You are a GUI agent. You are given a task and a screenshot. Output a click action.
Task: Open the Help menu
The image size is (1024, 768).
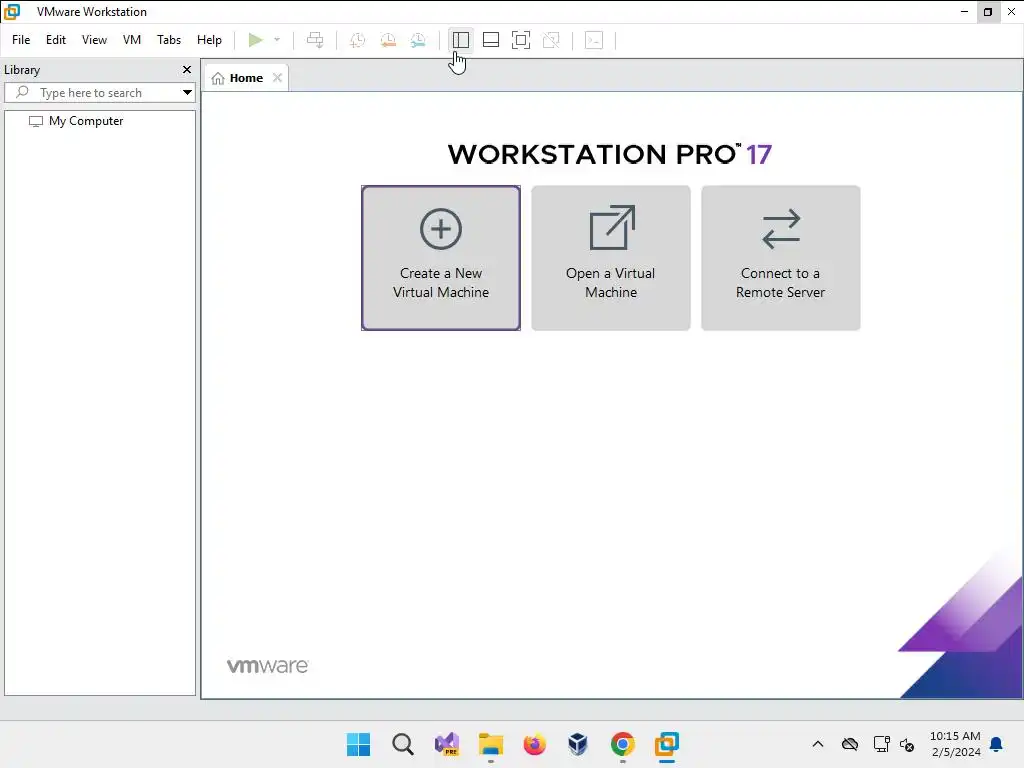[x=209, y=40]
